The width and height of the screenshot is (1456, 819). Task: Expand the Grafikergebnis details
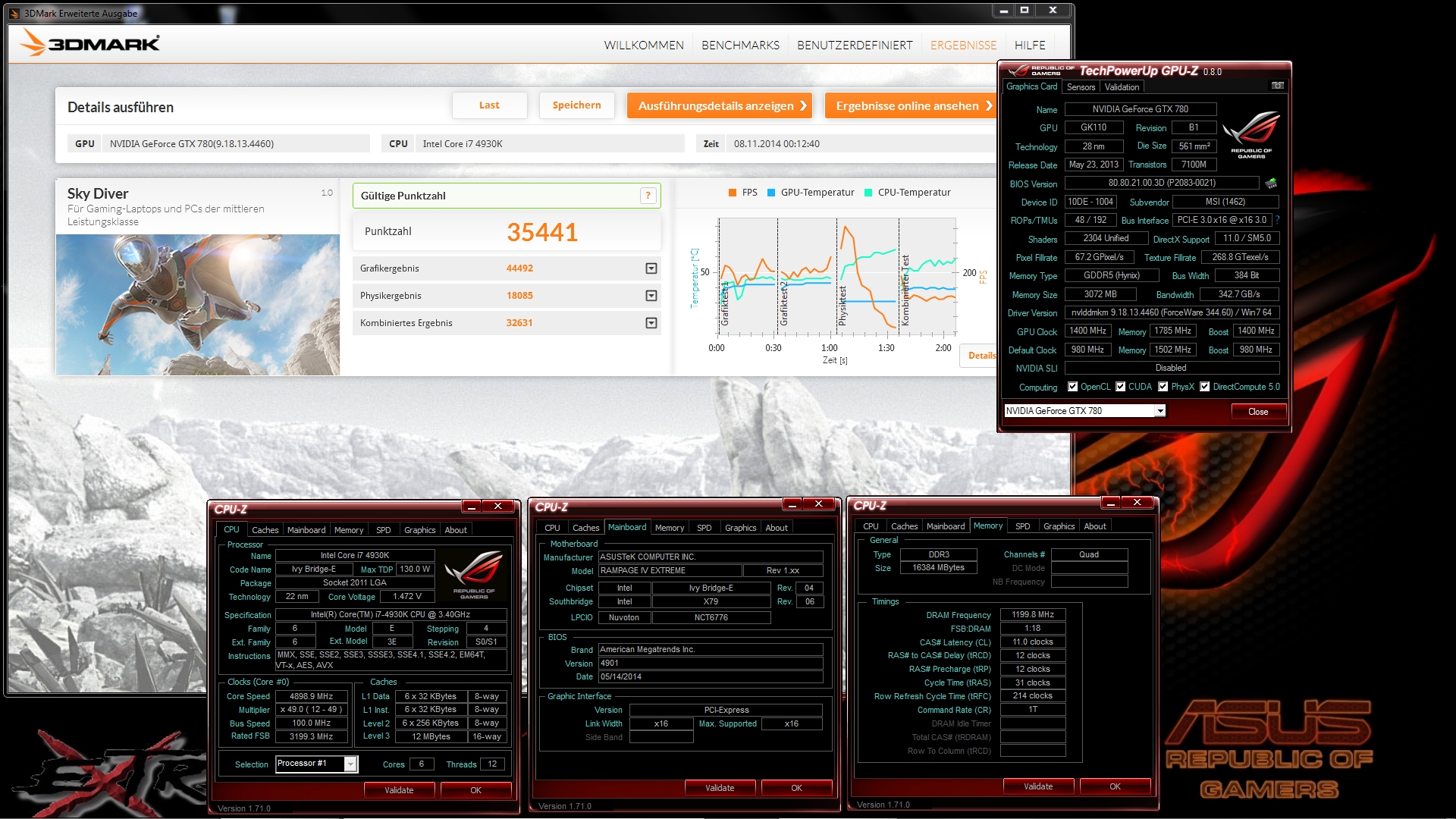[x=651, y=268]
